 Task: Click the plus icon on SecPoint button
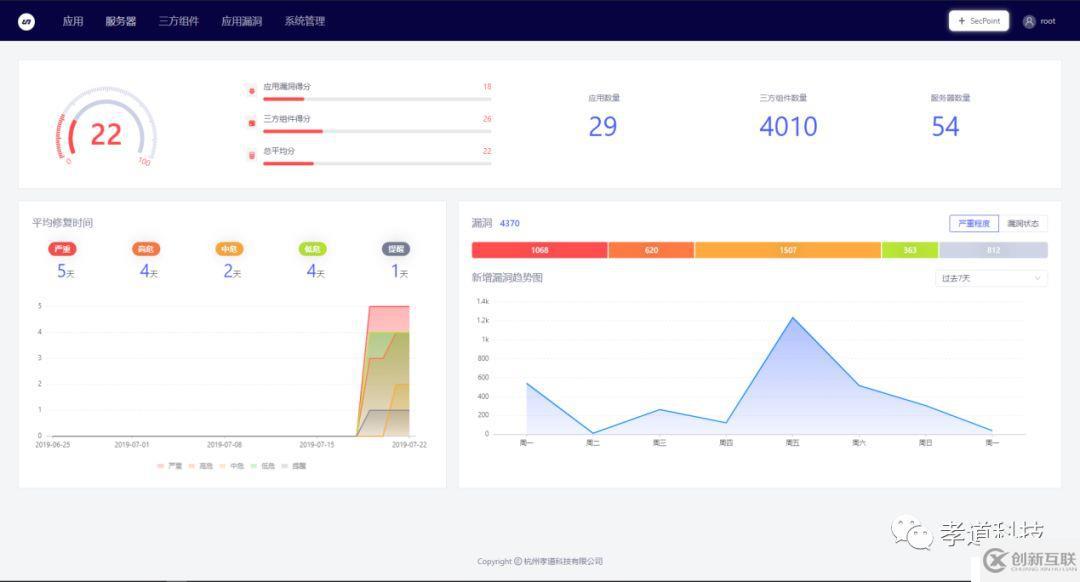pyautogui.click(x=962, y=21)
